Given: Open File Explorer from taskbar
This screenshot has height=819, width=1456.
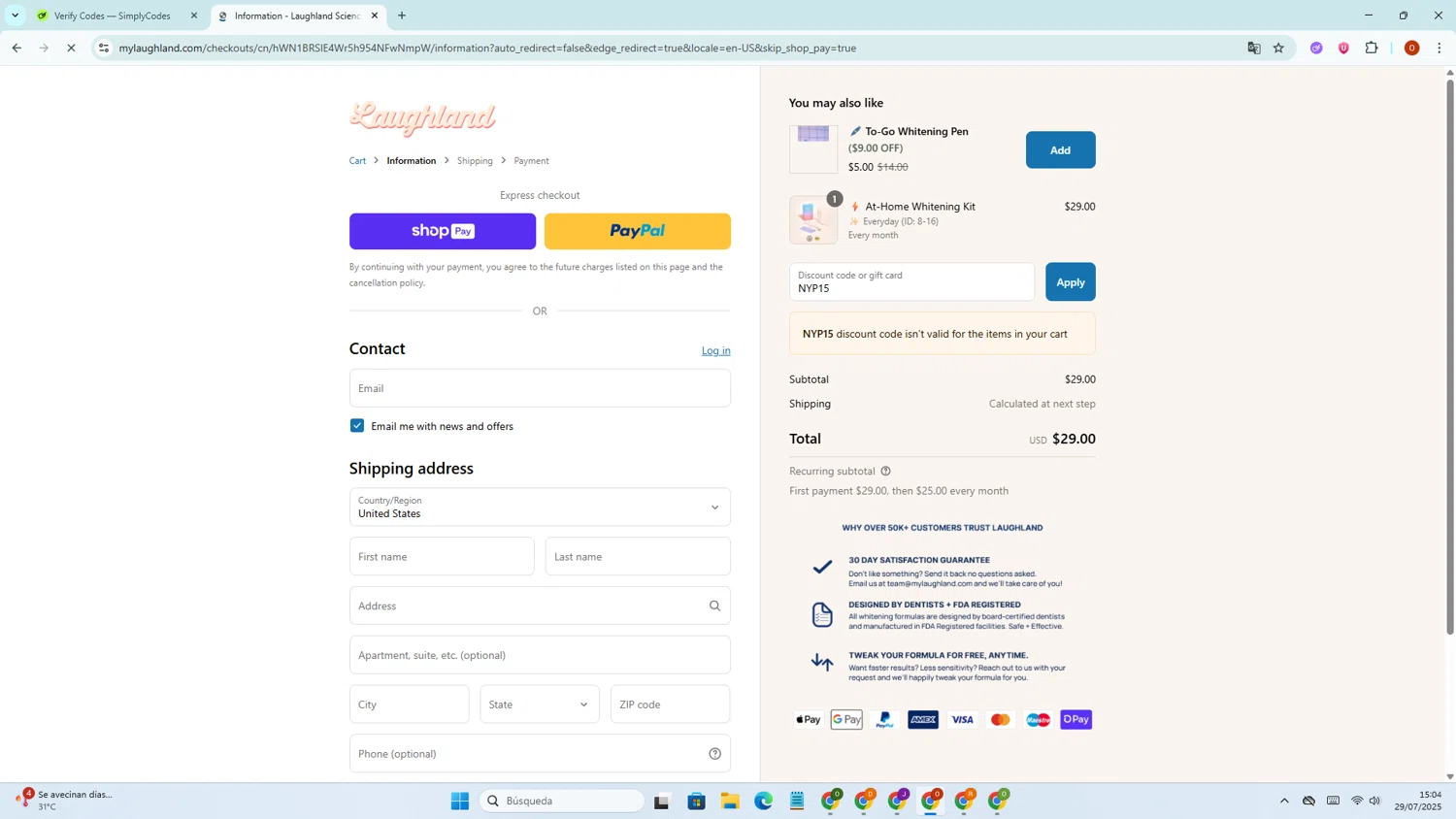Looking at the screenshot, I should [x=730, y=801].
